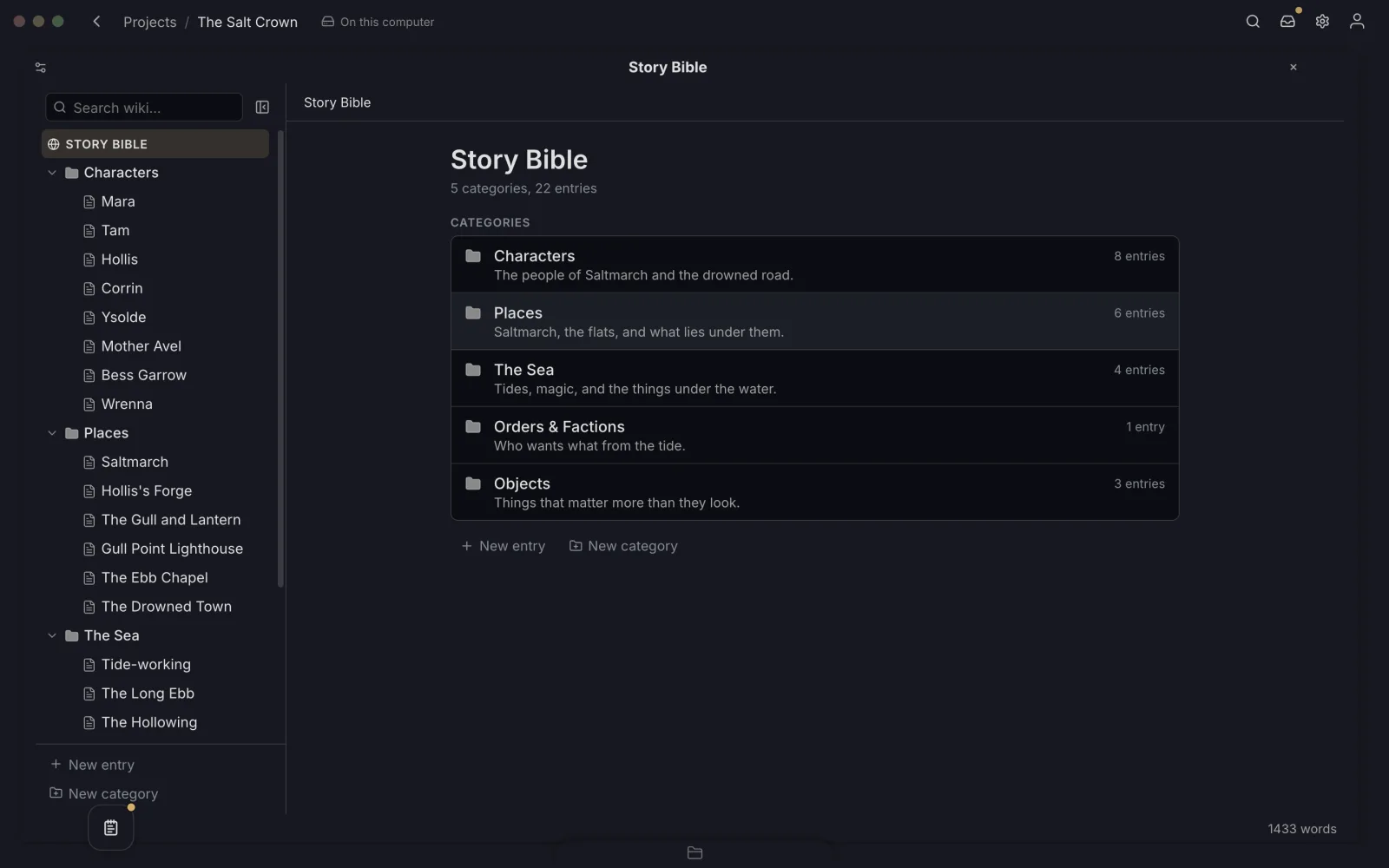Viewport: 1389px width, 868px height.
Task: Go back with the left arrow
Action: (x=96, y=22)
